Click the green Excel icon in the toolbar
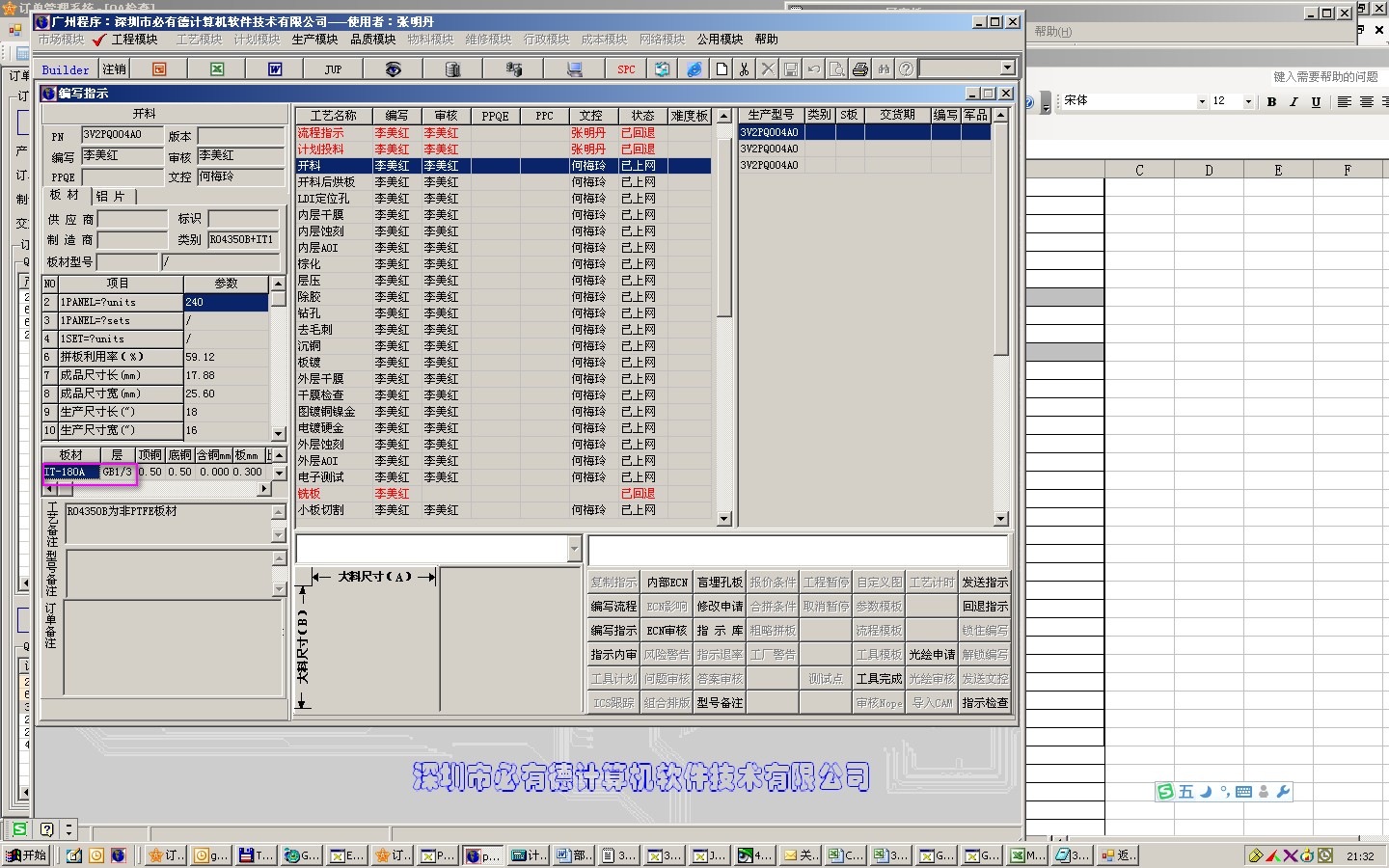This screenshot has width=1389, height=868. coord(217,69)
